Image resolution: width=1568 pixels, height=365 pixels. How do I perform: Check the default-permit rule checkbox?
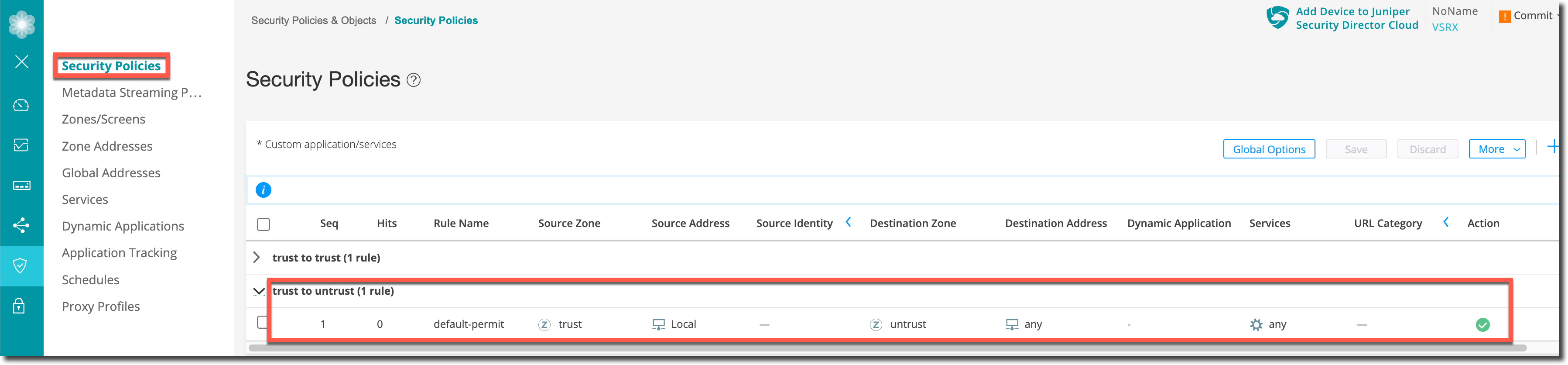tap(262, 322)
